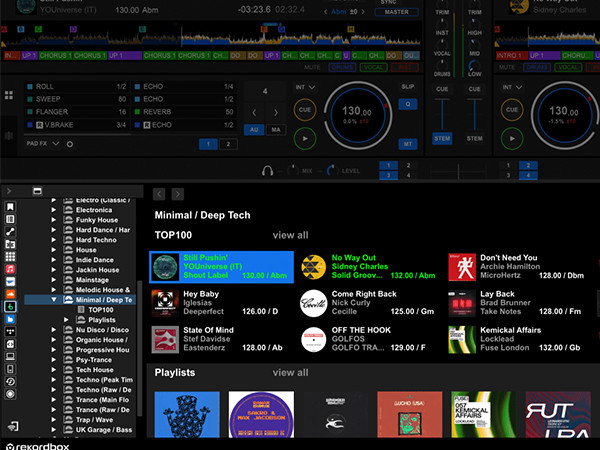
Task: Open the pad mode grid icon on deck 1
Action: (x=9, y=95)
